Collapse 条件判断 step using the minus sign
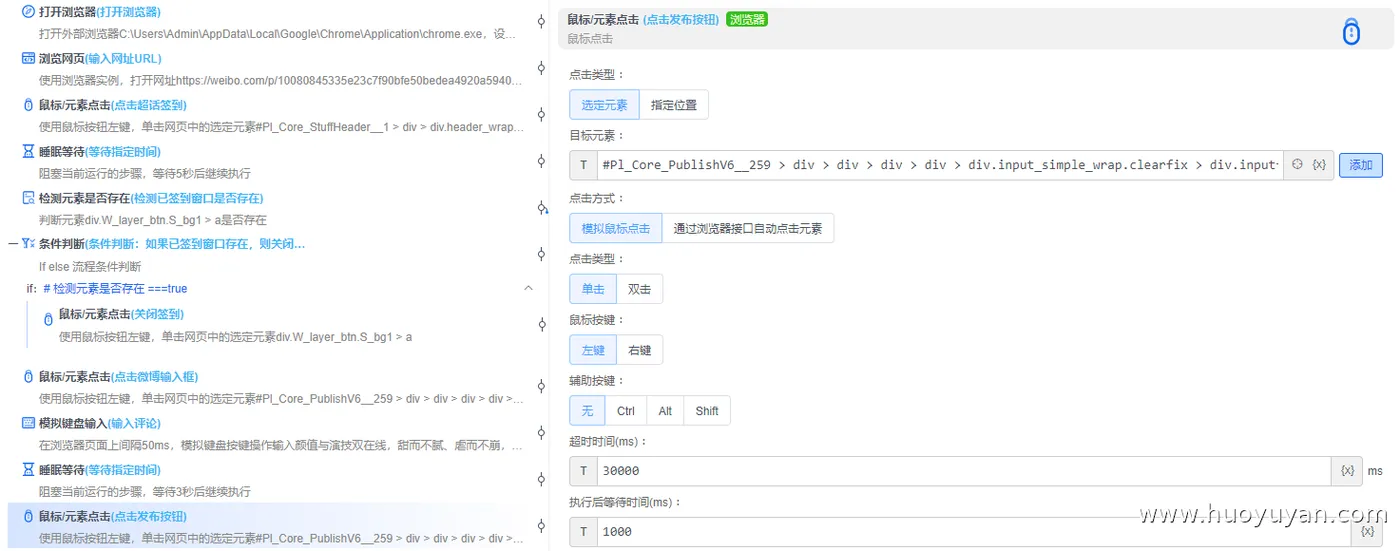The image size is (1400, 551). pyautogui.click(x=13, y=243)
